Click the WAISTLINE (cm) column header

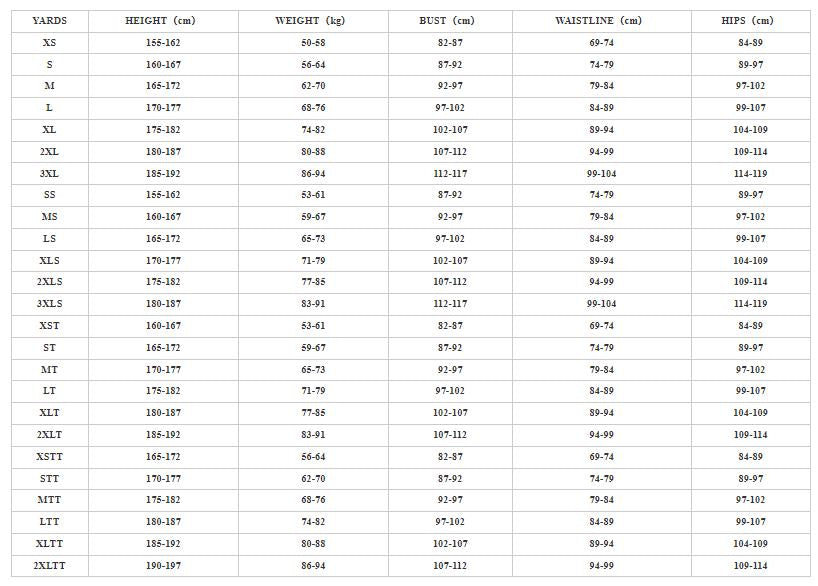click(601, 20)
